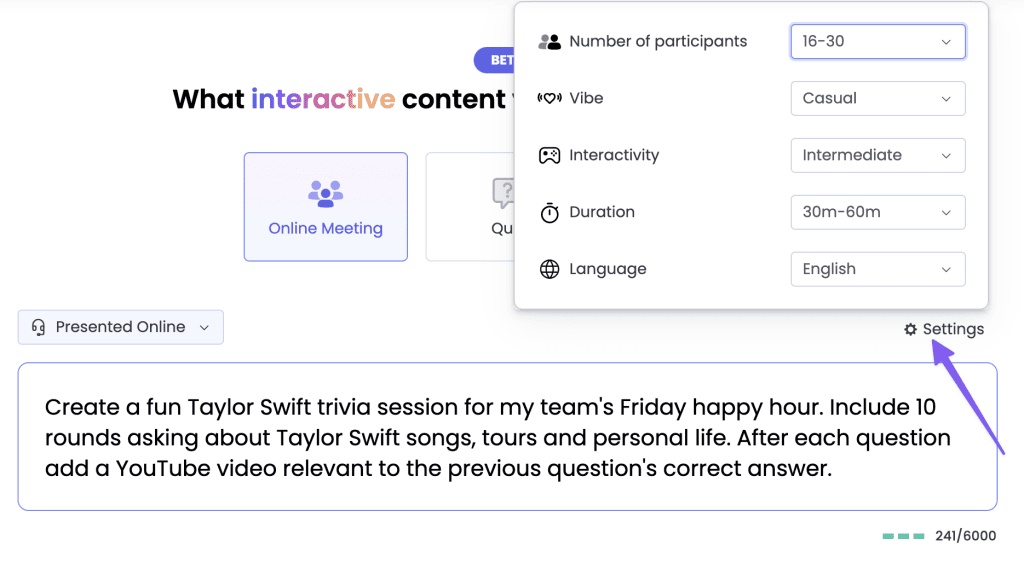Viewport: 1024px width, 569px height.
Task: Open the Number of participants dropdown
Action: pos(878,42)
